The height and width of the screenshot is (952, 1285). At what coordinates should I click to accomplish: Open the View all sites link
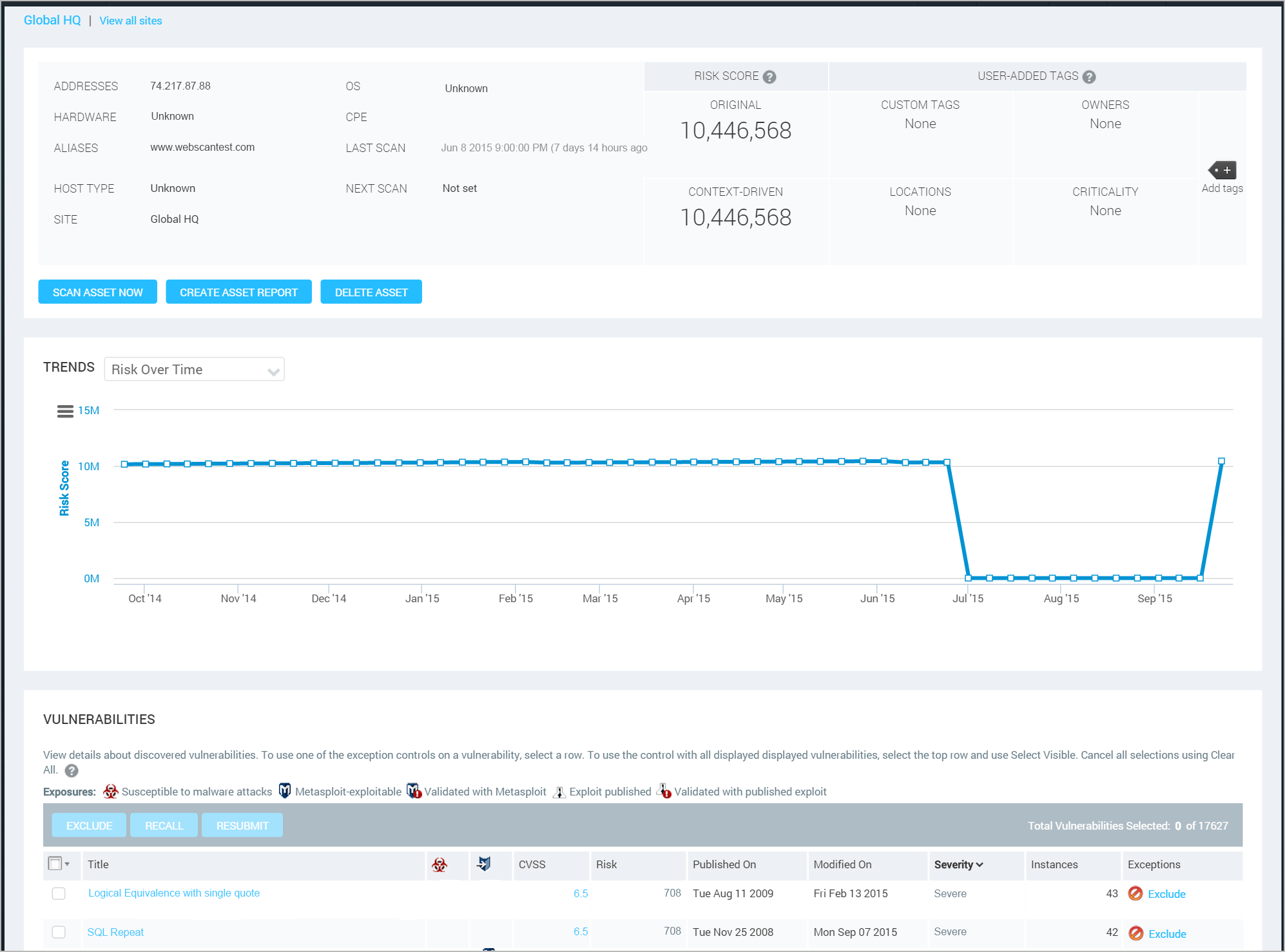click(131, 21)
